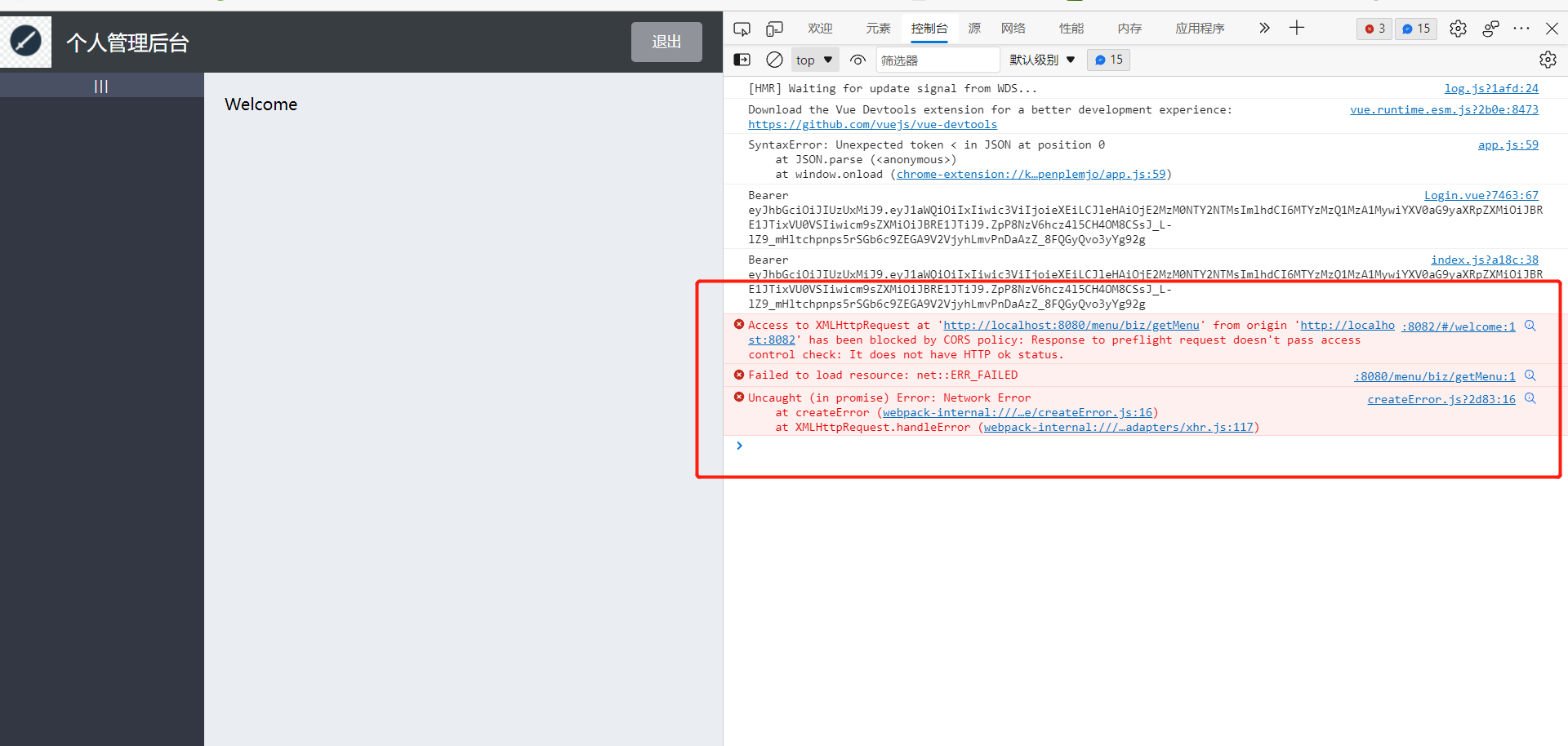Open the vue-devtools GitHub link
This screenshot has height=746, width=1568.
click(872, 124)
